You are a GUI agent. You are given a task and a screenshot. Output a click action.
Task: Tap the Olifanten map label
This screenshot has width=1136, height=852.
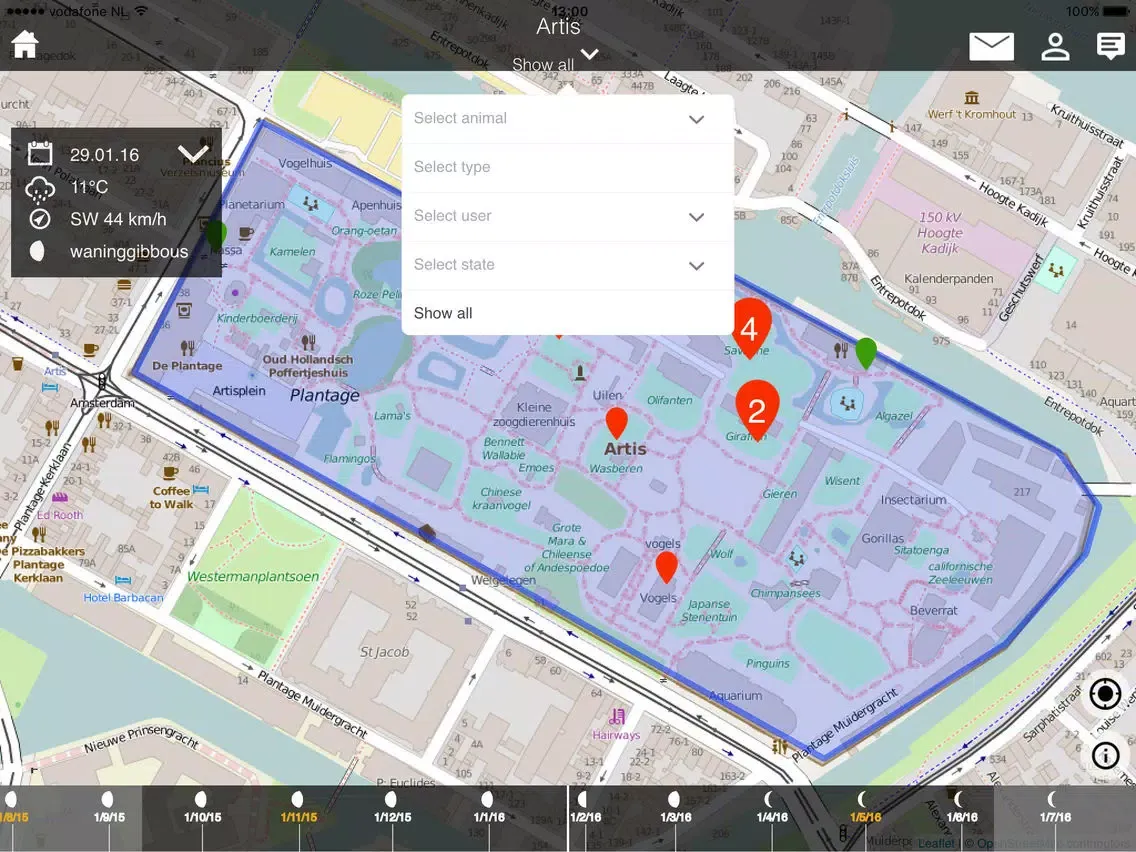(x=669, y=400)
